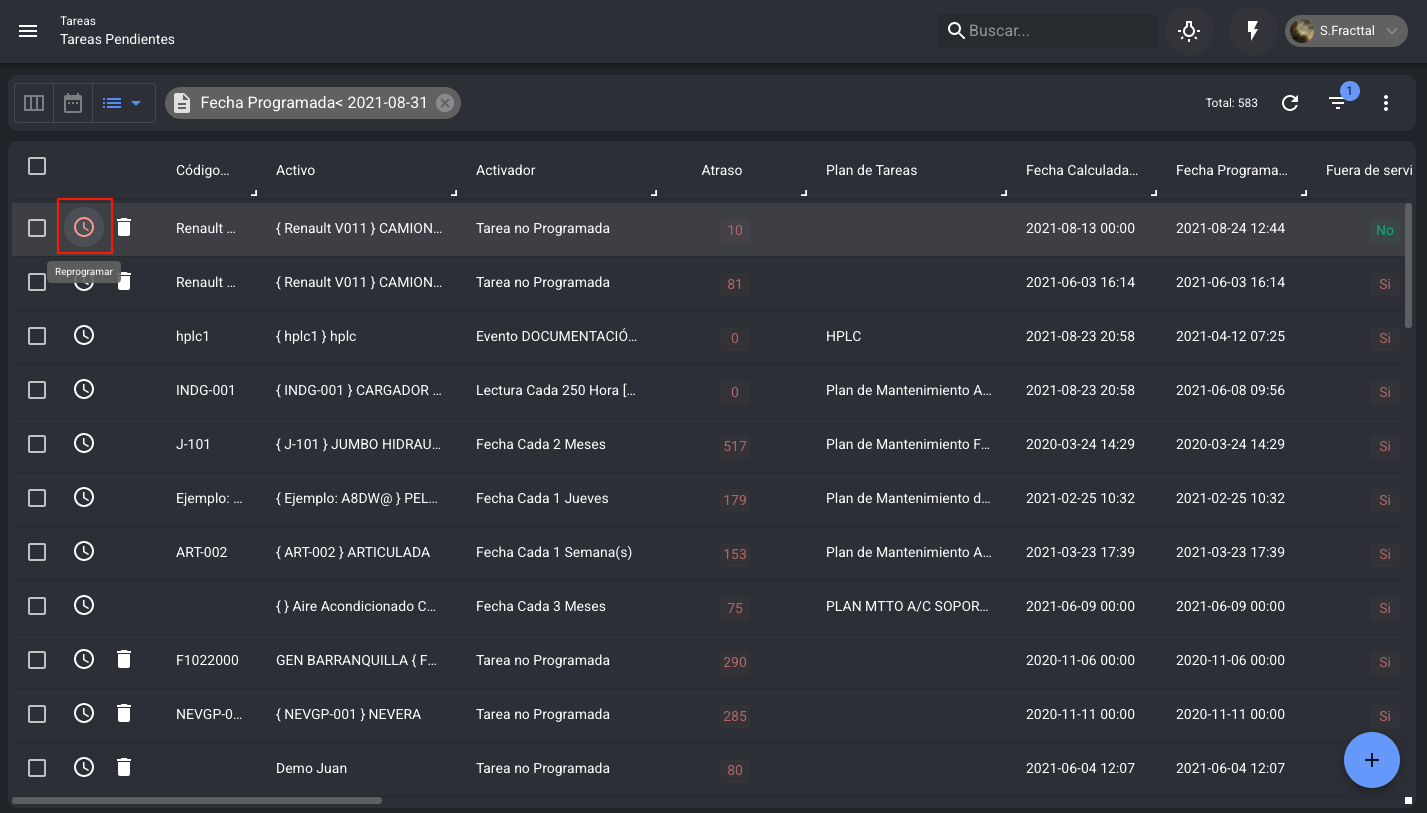Switch to calendar view

(x=73, y=103)
